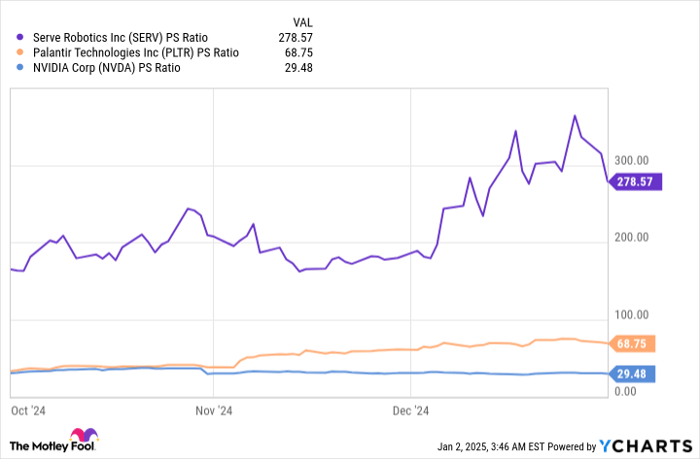
Task: Click the 300.00 y-axis label
Action: [633, 160]
